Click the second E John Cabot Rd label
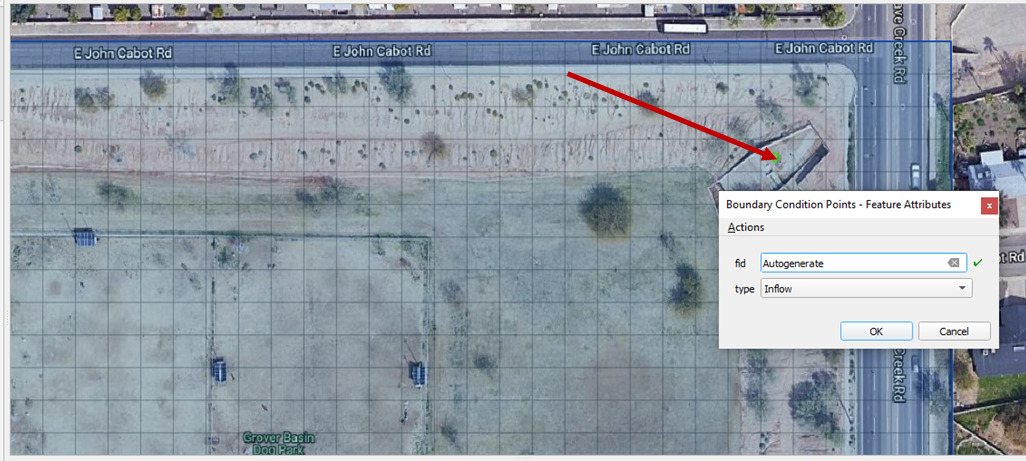Viewport: 1026px width, 461px height. click(381, 51)
